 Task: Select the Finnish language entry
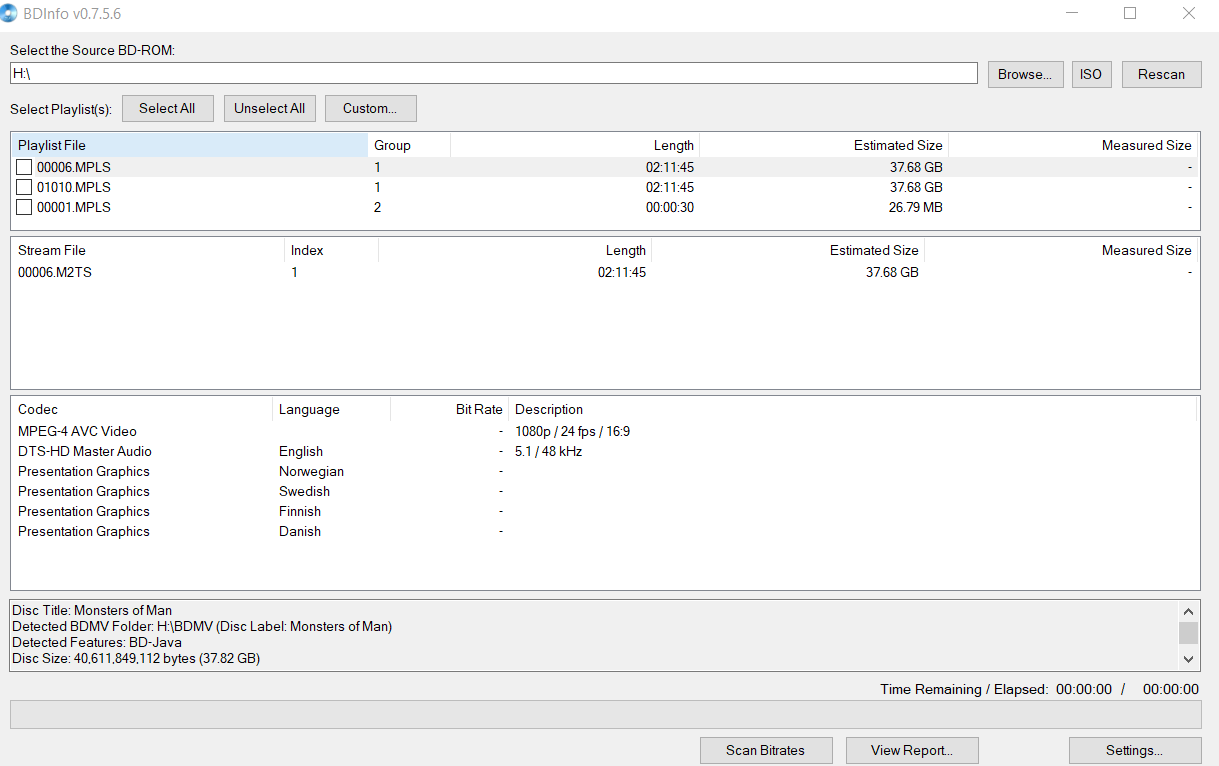(x=300, y=511)
